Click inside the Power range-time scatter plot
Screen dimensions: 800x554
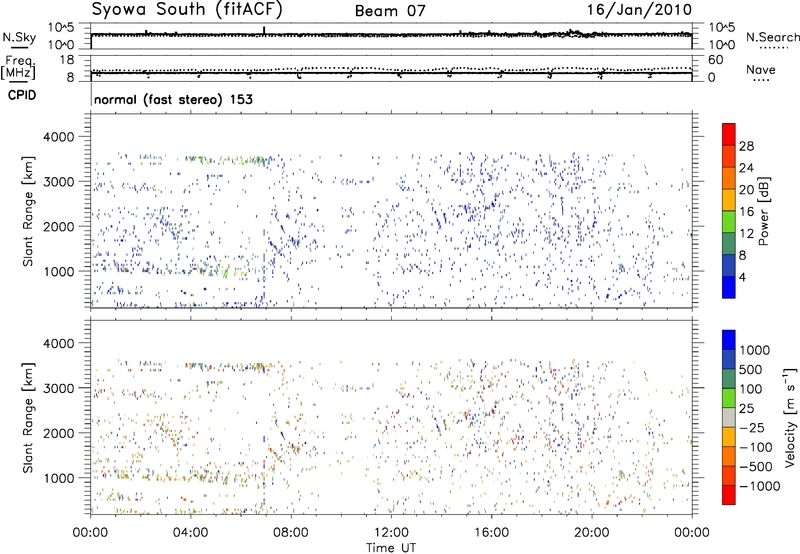[x=391, y=211]
